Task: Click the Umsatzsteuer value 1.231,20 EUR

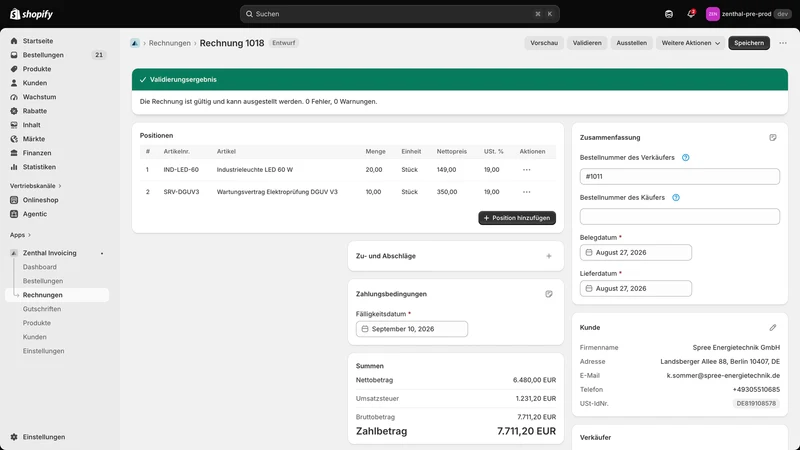Action: click(536, 398)
